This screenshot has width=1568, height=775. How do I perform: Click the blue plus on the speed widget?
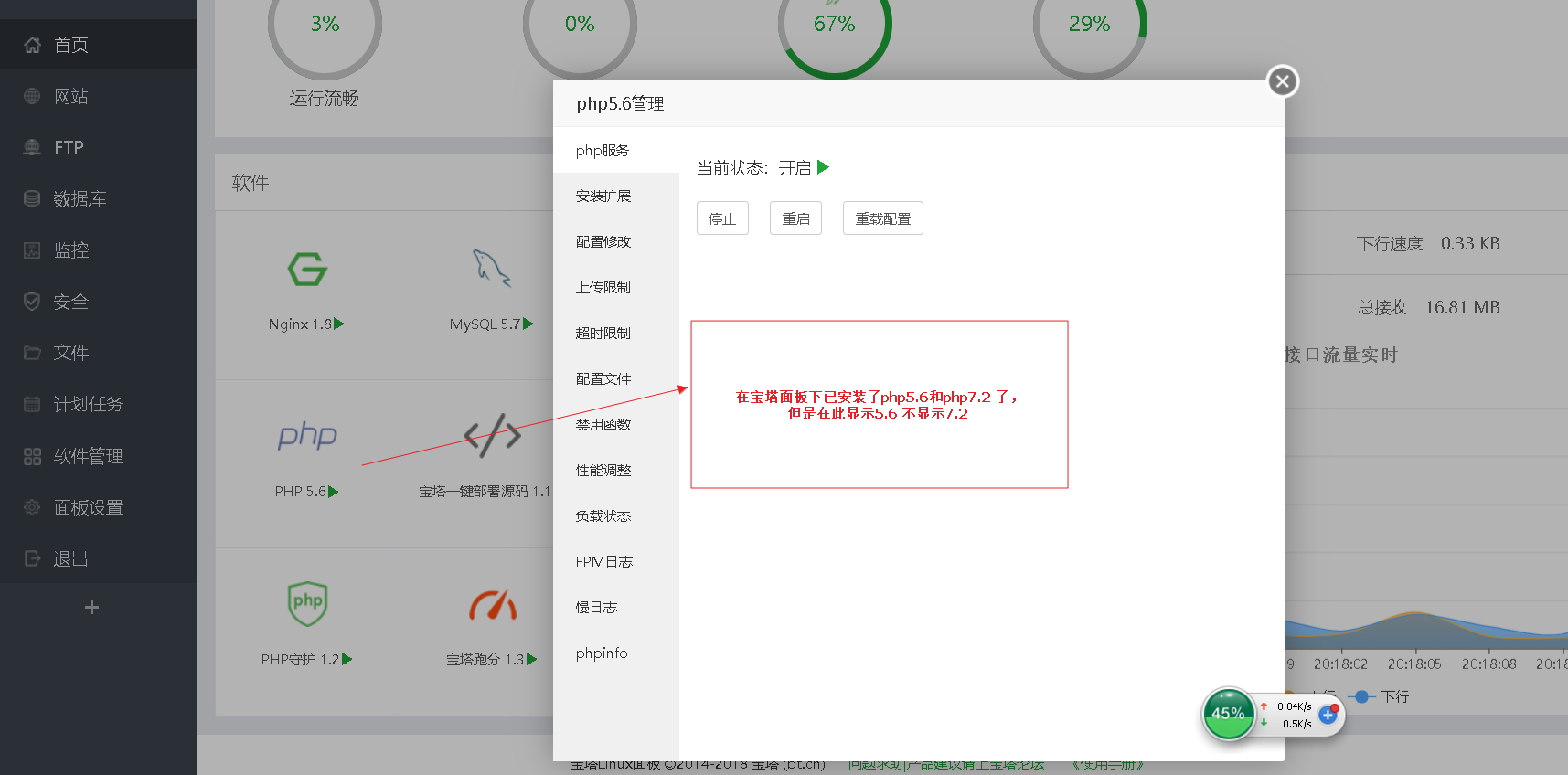[1328, 715]
